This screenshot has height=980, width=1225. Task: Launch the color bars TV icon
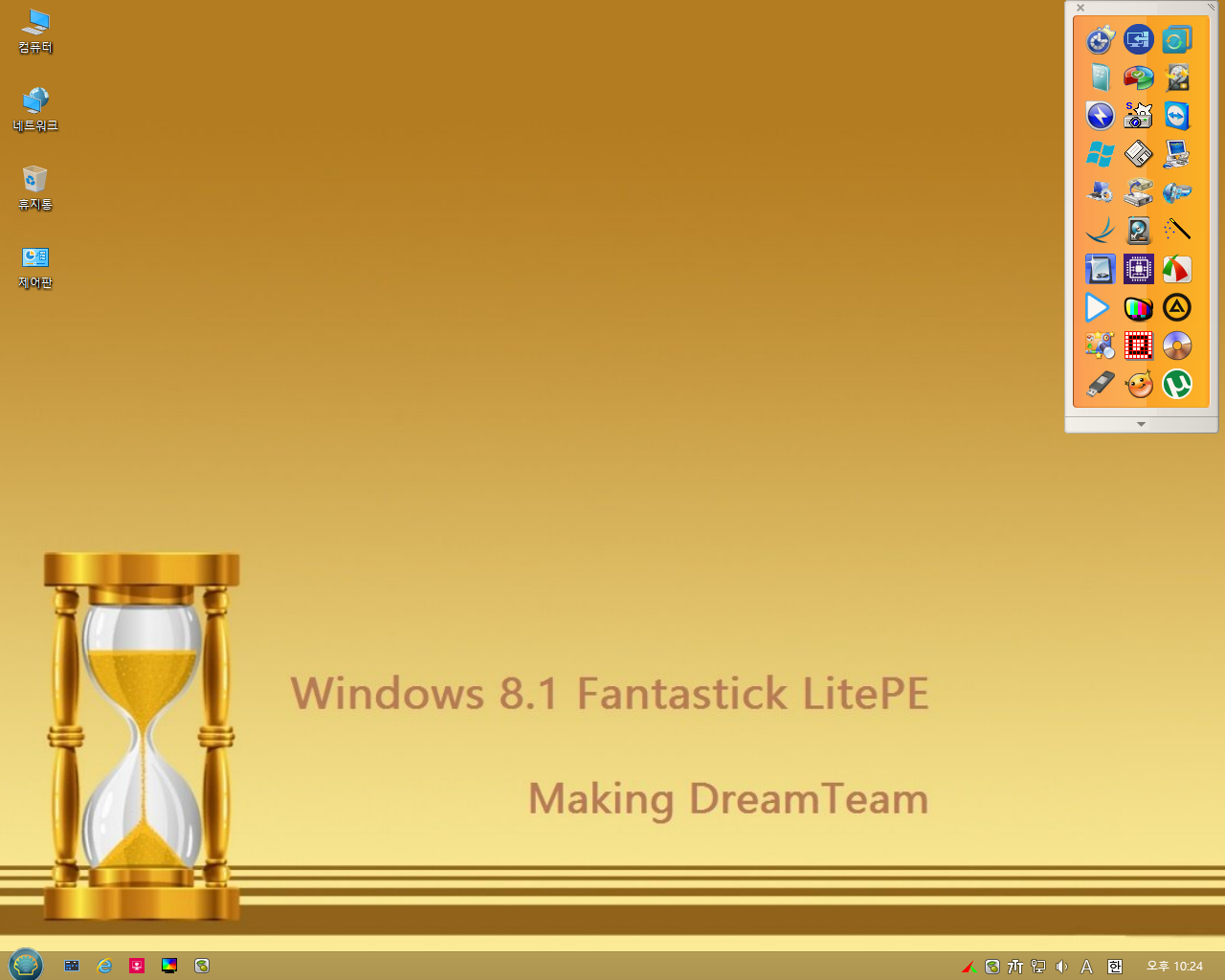(x=1138, y=307)
